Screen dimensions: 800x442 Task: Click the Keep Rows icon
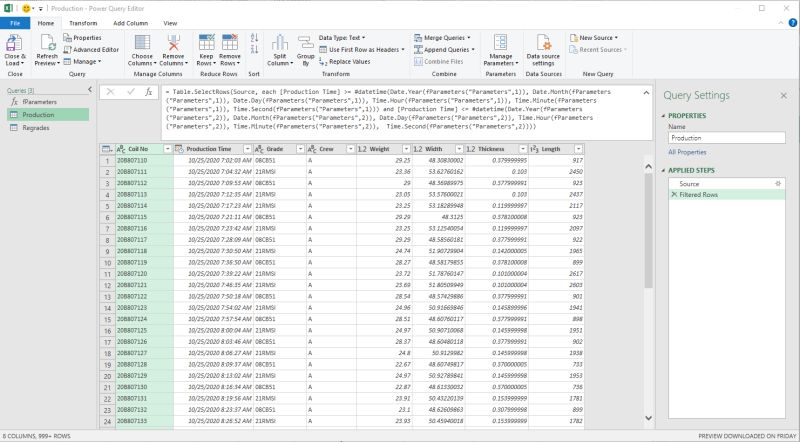click(x=206, y=43)
